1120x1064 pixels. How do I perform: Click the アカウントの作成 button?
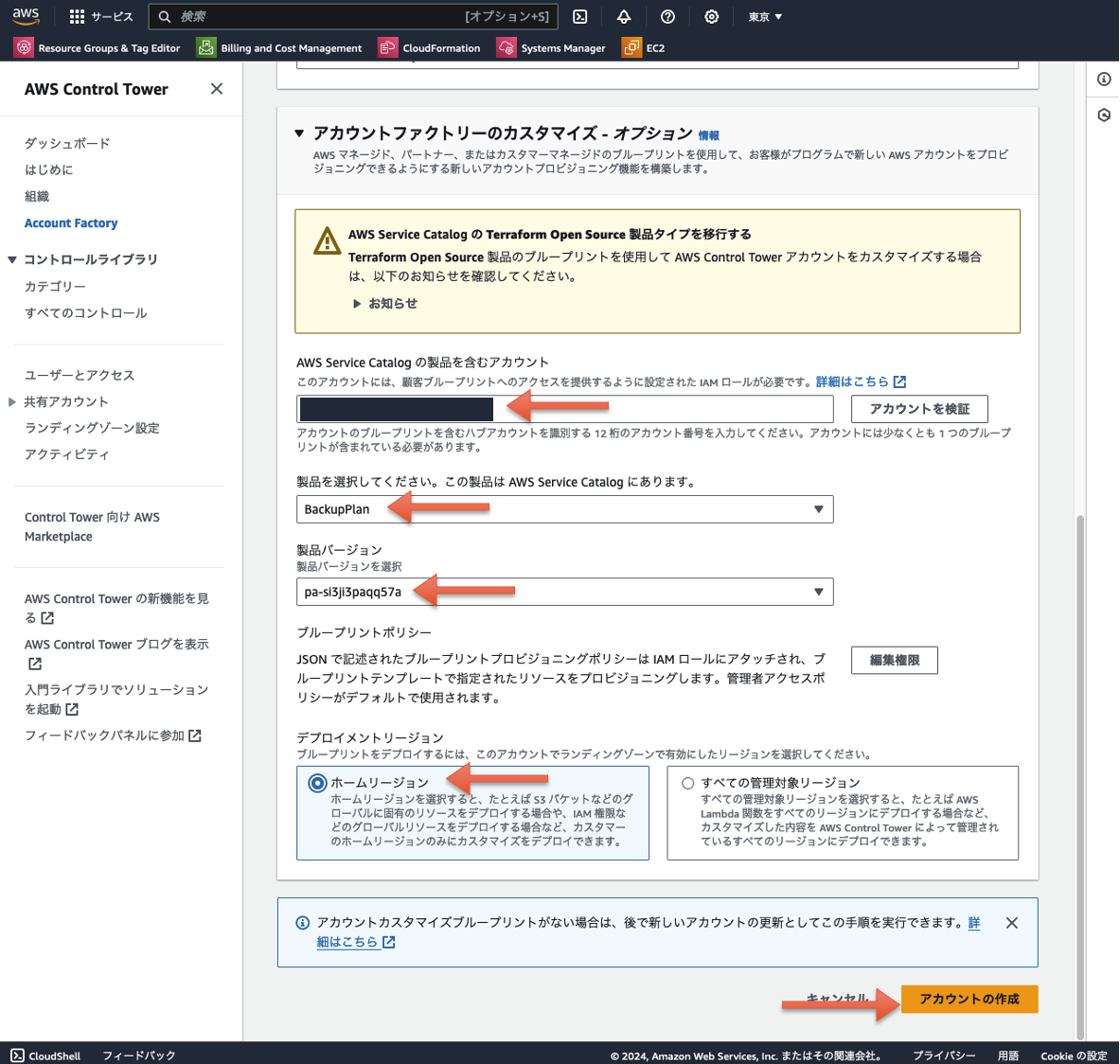tap(969, 999)
